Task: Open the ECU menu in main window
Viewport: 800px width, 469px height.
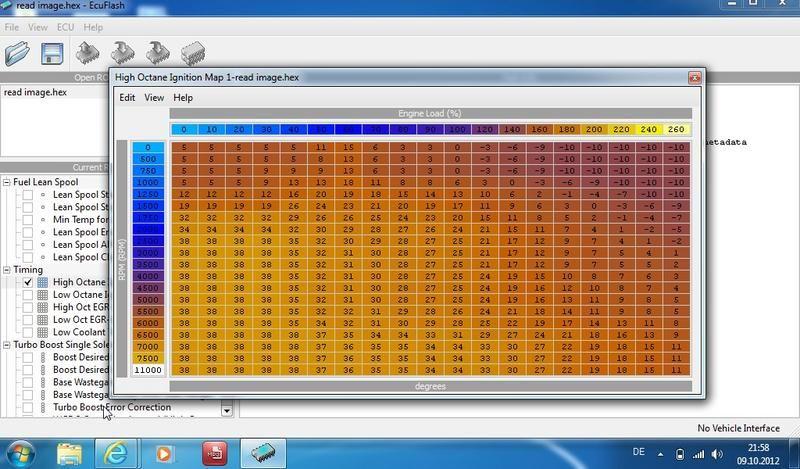Action: click(65, 27)
